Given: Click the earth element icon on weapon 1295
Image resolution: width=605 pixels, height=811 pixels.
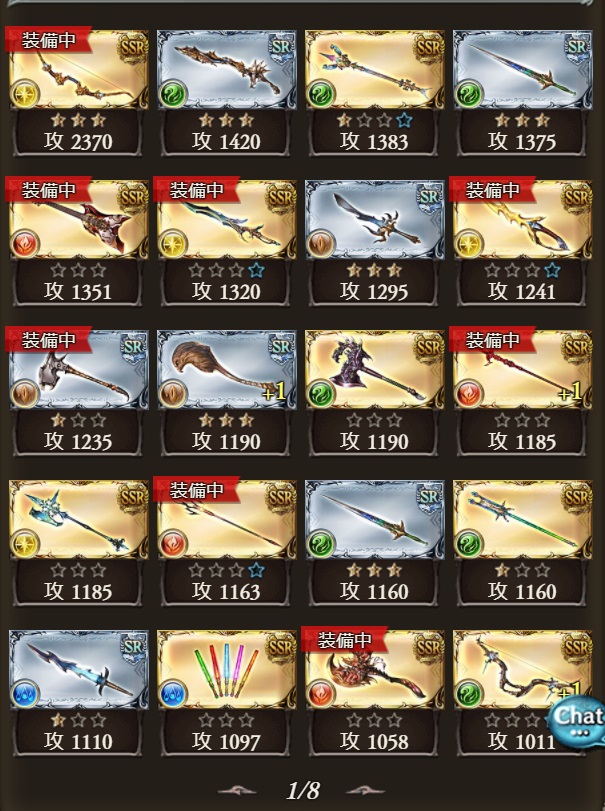Looking at the screenshot, I should (320, 244).
